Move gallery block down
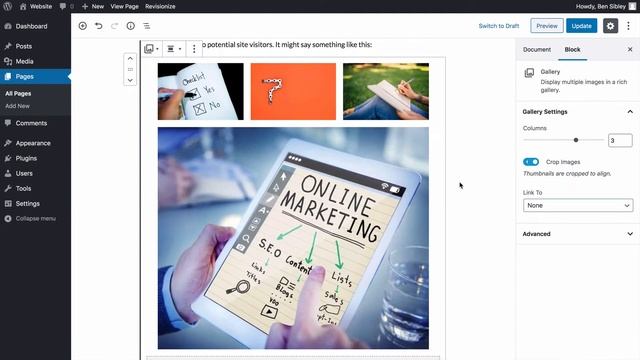The height and width of the screenshot is (360, 640). pos(130,80)
